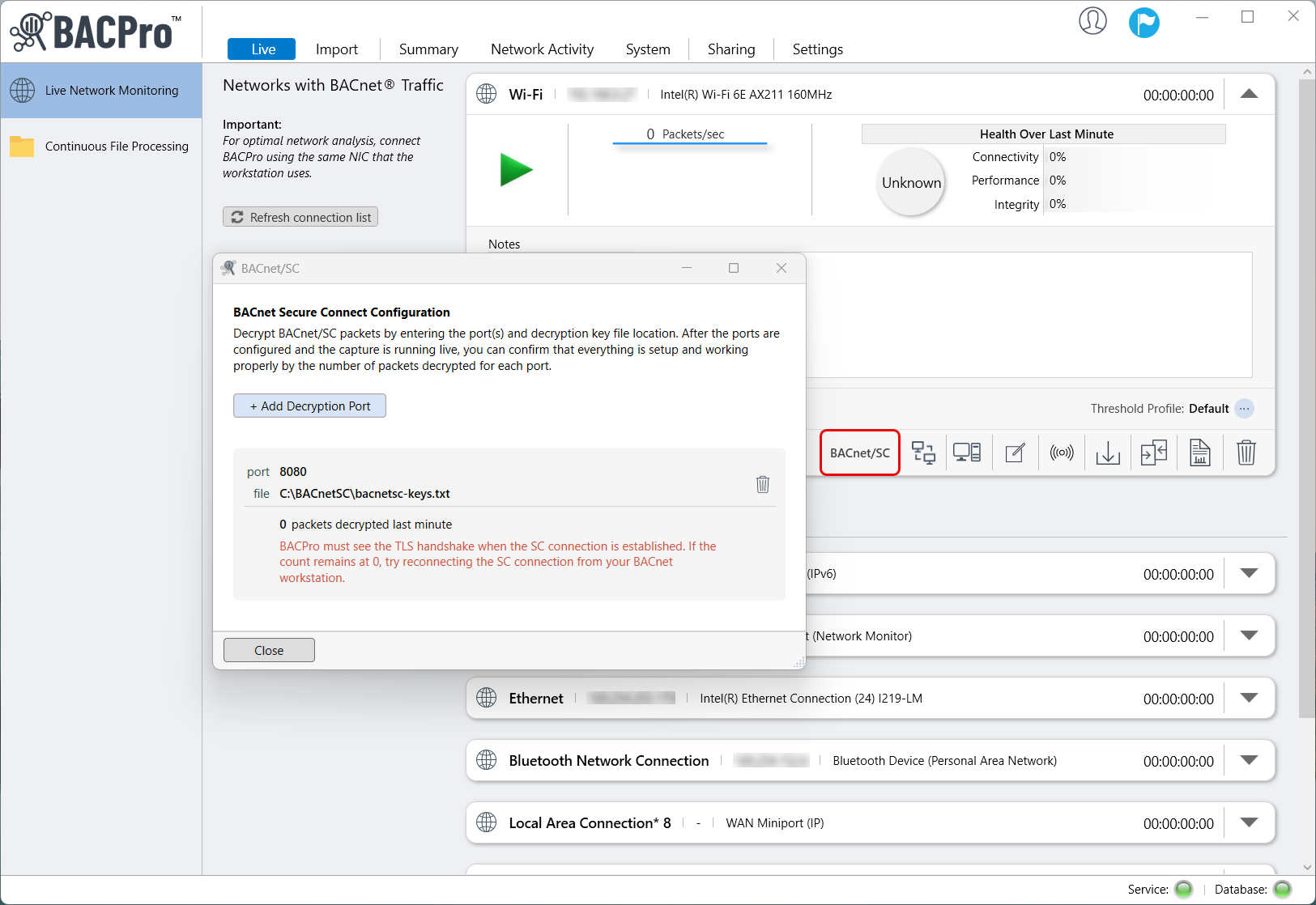The image size is (1316, 905).
Task: Expand the Local Area Connection* 8 panel
Action: tap(1250, 822)
